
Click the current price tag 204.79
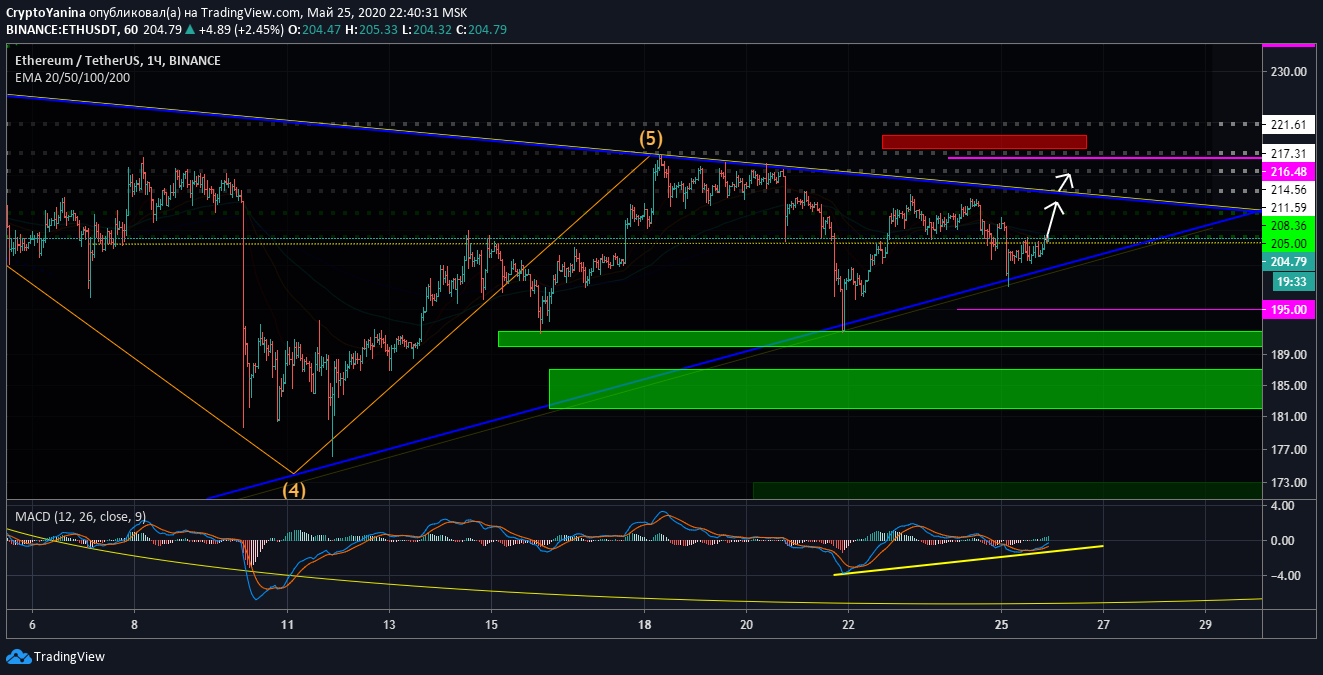(1289, 262)
